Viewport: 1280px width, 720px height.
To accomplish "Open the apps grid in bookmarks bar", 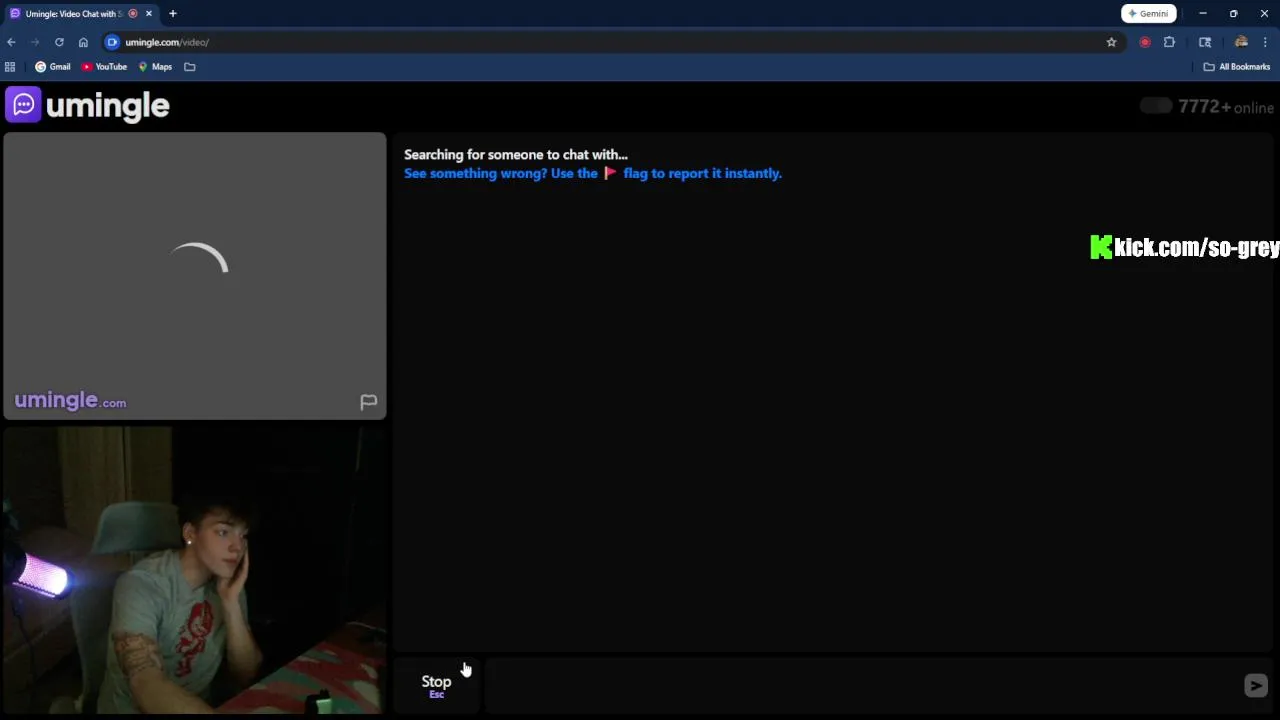I will 10,67.
